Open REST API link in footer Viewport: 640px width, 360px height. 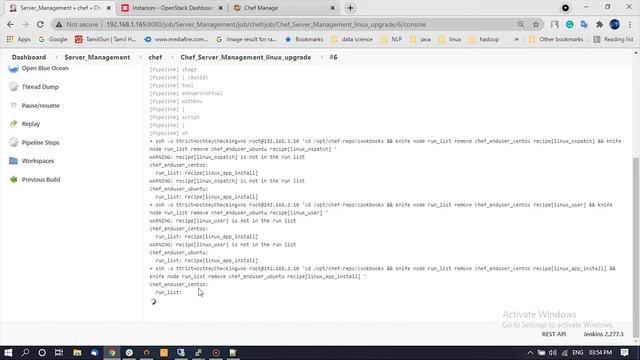pos(554,334)
